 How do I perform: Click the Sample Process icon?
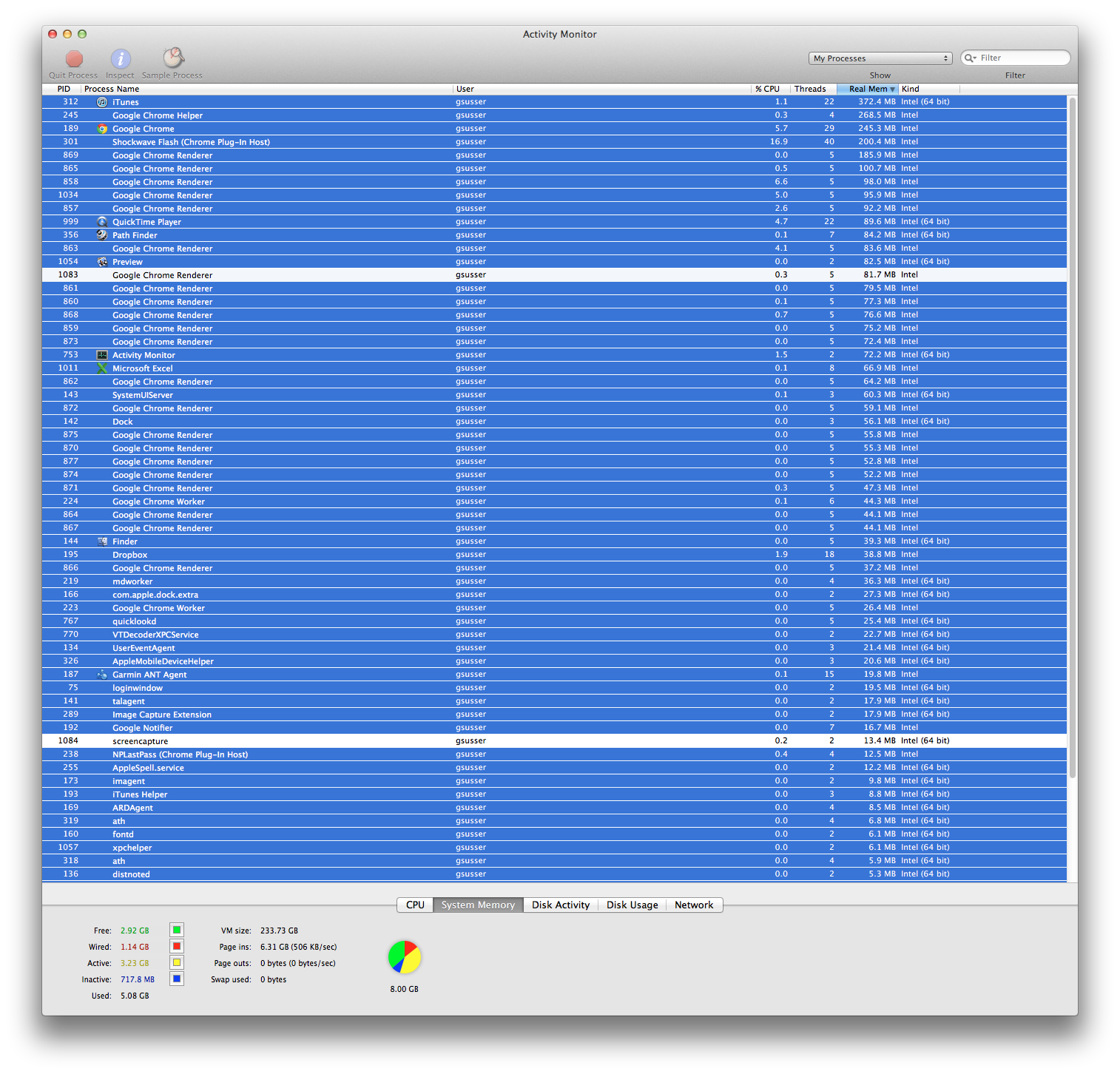173,58
